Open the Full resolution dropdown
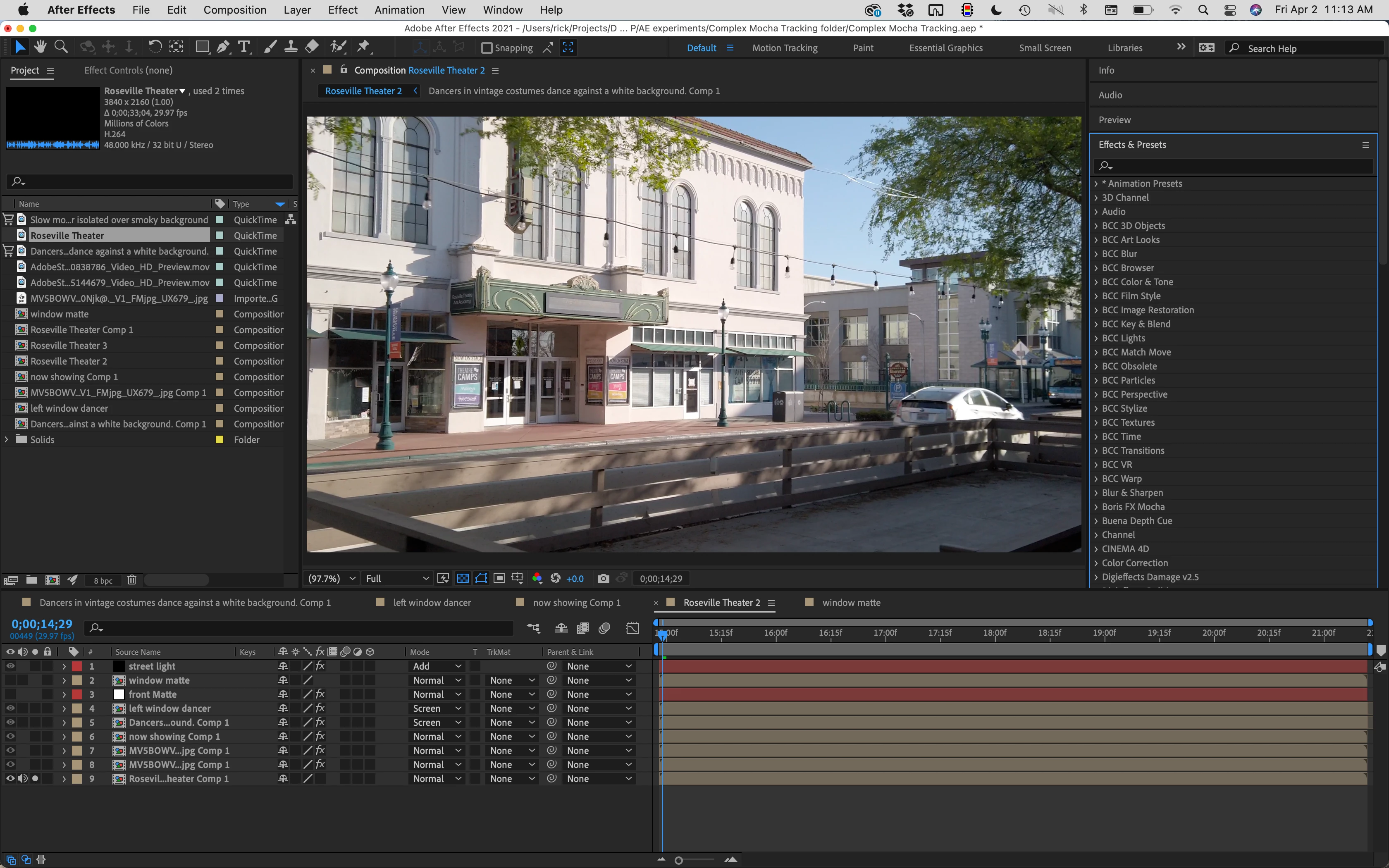Image resolution: width=1389 pixels, height=868 pixels. [x=397, y=579]
